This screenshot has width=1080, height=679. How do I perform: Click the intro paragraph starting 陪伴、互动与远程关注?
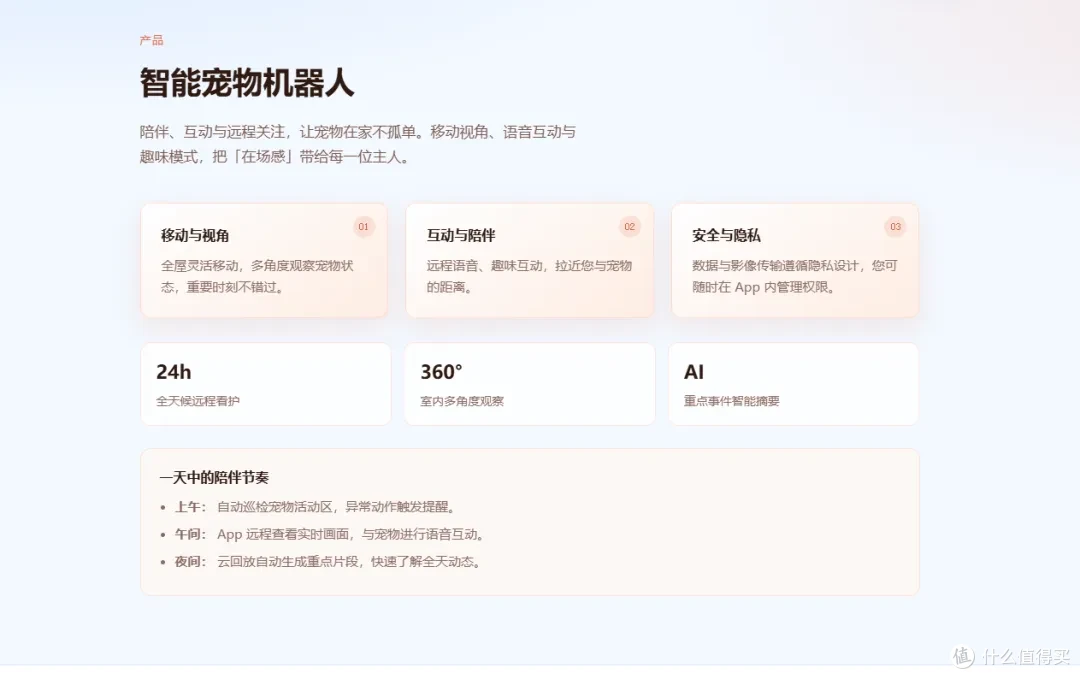point(357,145)
